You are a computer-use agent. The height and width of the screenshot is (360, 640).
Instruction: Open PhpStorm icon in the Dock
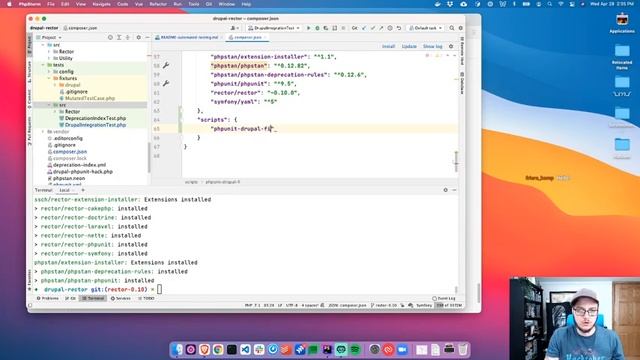click(x=327, y=350)
